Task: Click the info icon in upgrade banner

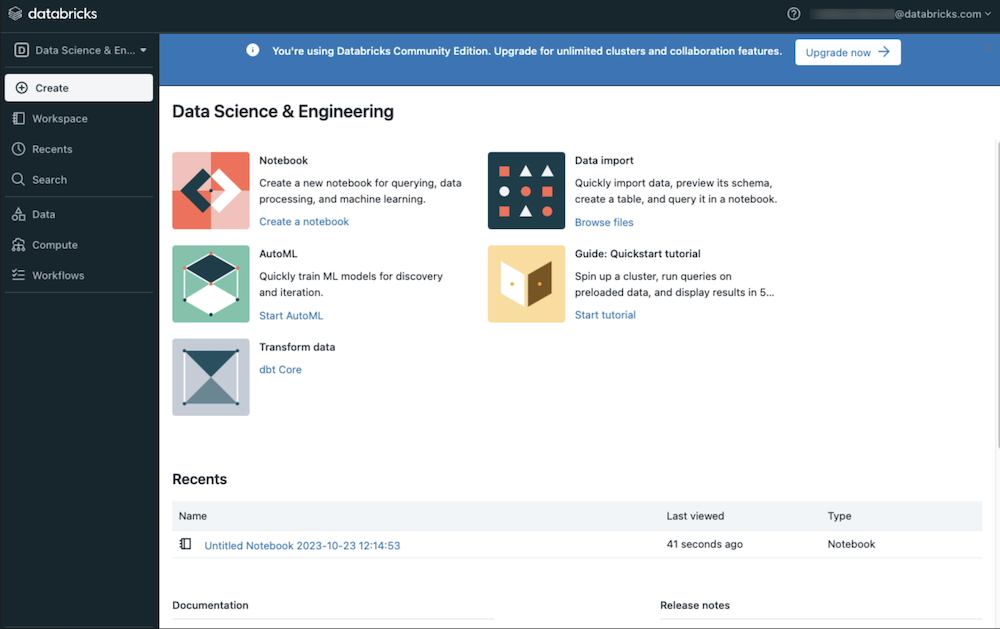Action: click(253, 50)
